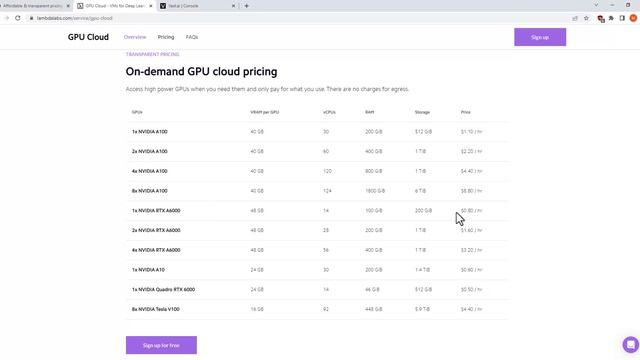
Task: Click the On-demand GPU cloud pricing heading
Action: coord(201,71)
